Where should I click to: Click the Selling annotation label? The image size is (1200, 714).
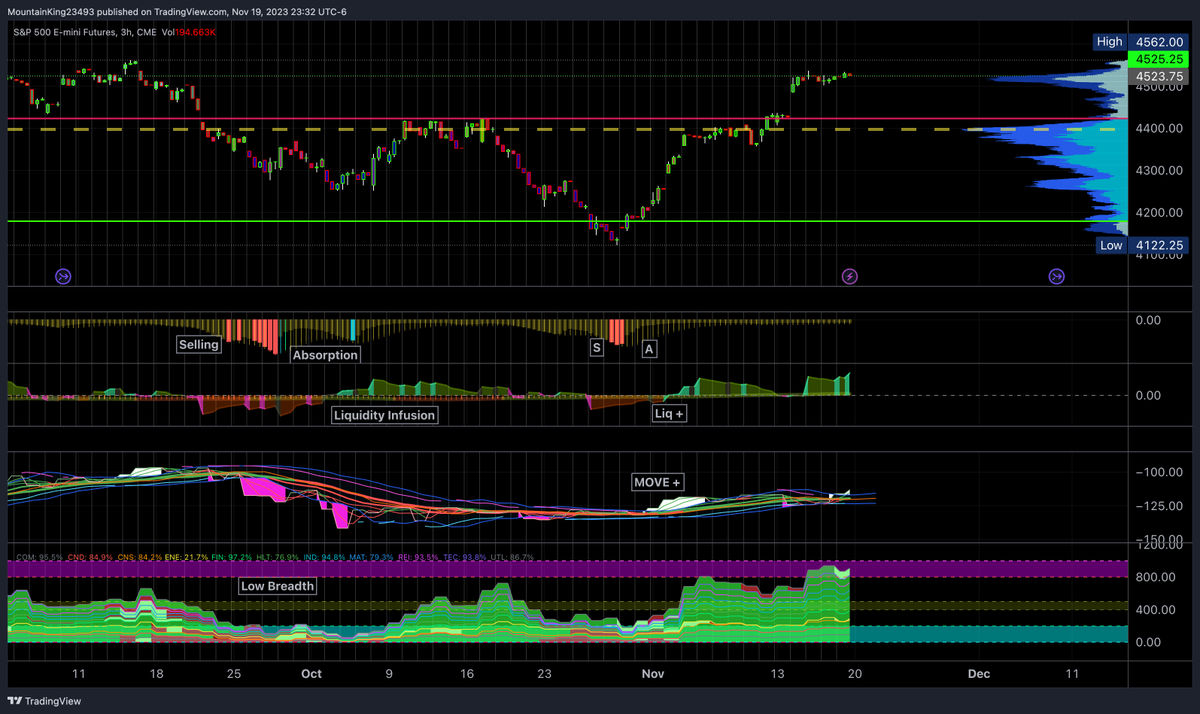pyautogui.click(x=198, y=344)
